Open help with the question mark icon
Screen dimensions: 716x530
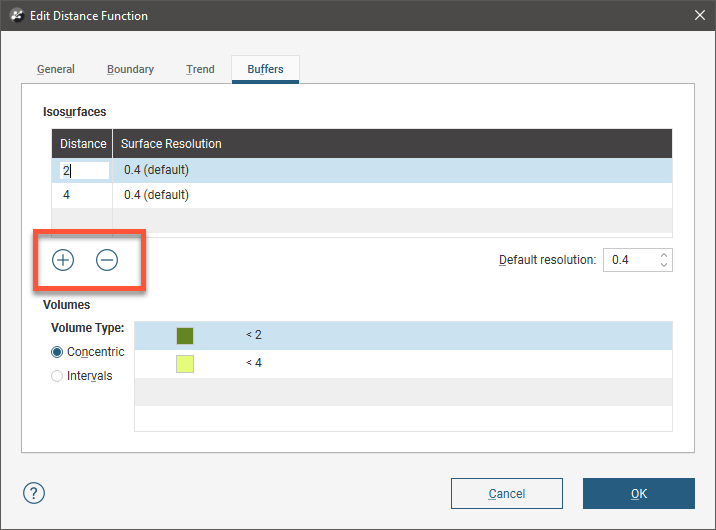[x=35, y=493]
